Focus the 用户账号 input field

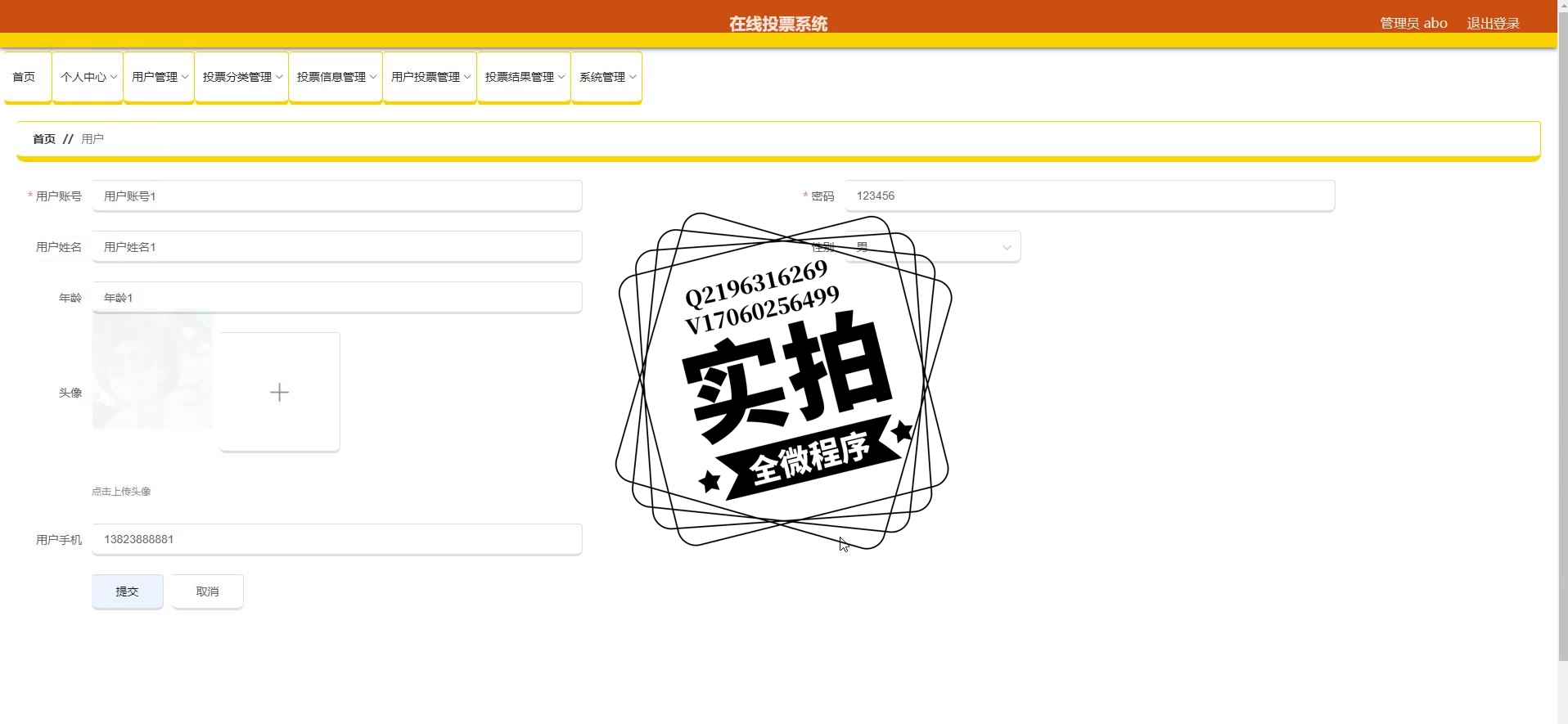point(336,196)
